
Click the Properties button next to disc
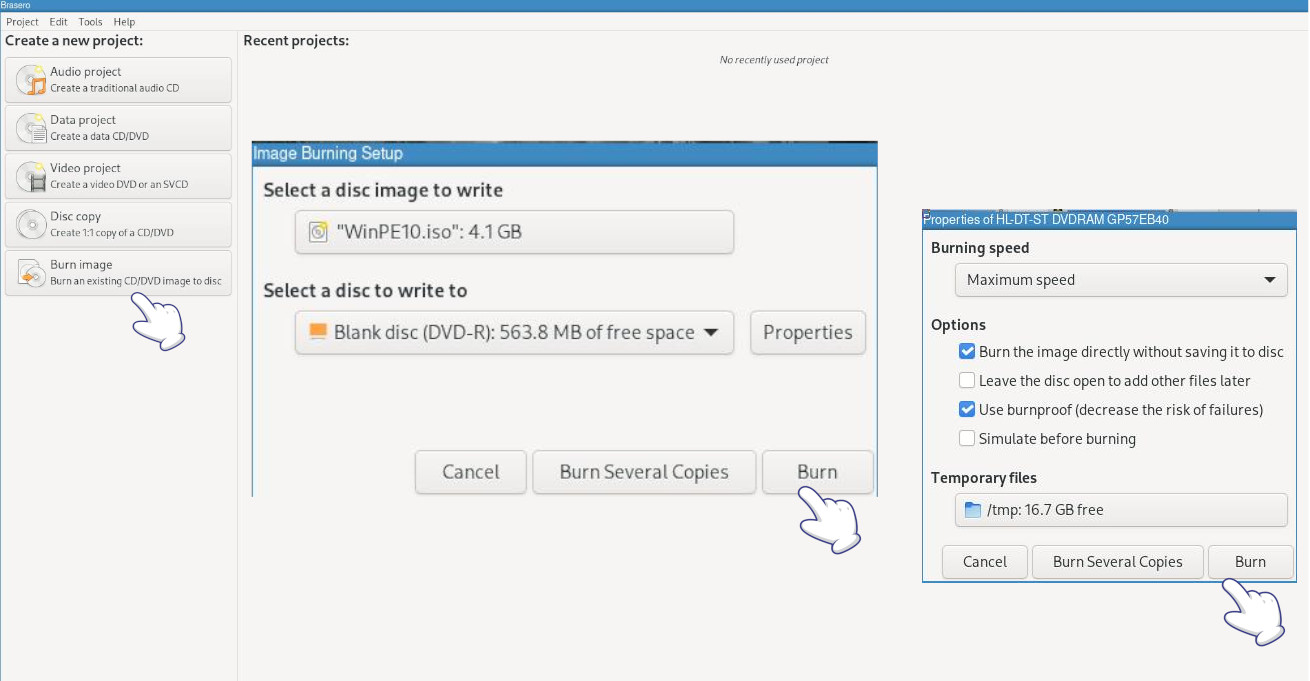[x=807, y=333]
